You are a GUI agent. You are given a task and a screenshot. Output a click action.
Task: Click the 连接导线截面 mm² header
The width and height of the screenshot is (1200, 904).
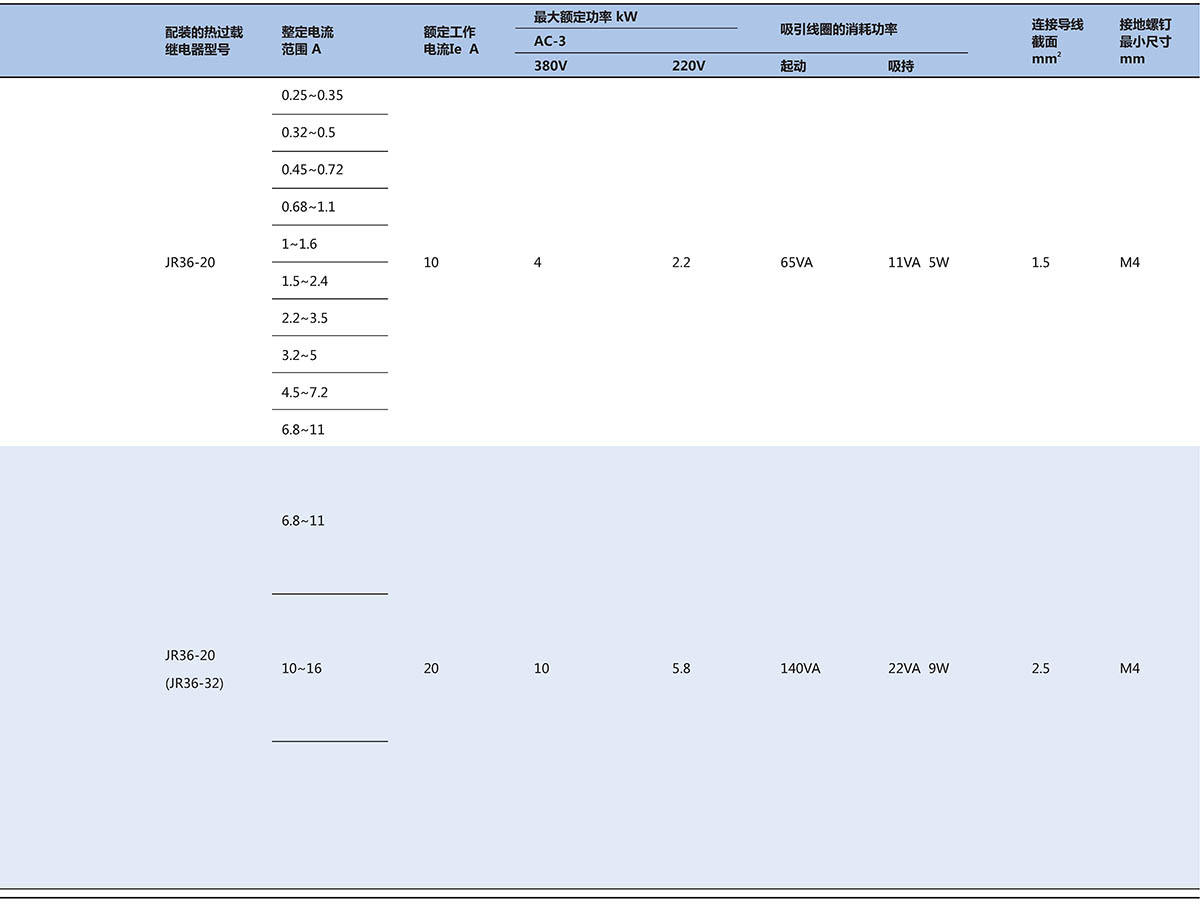(x=1057, y=40)
